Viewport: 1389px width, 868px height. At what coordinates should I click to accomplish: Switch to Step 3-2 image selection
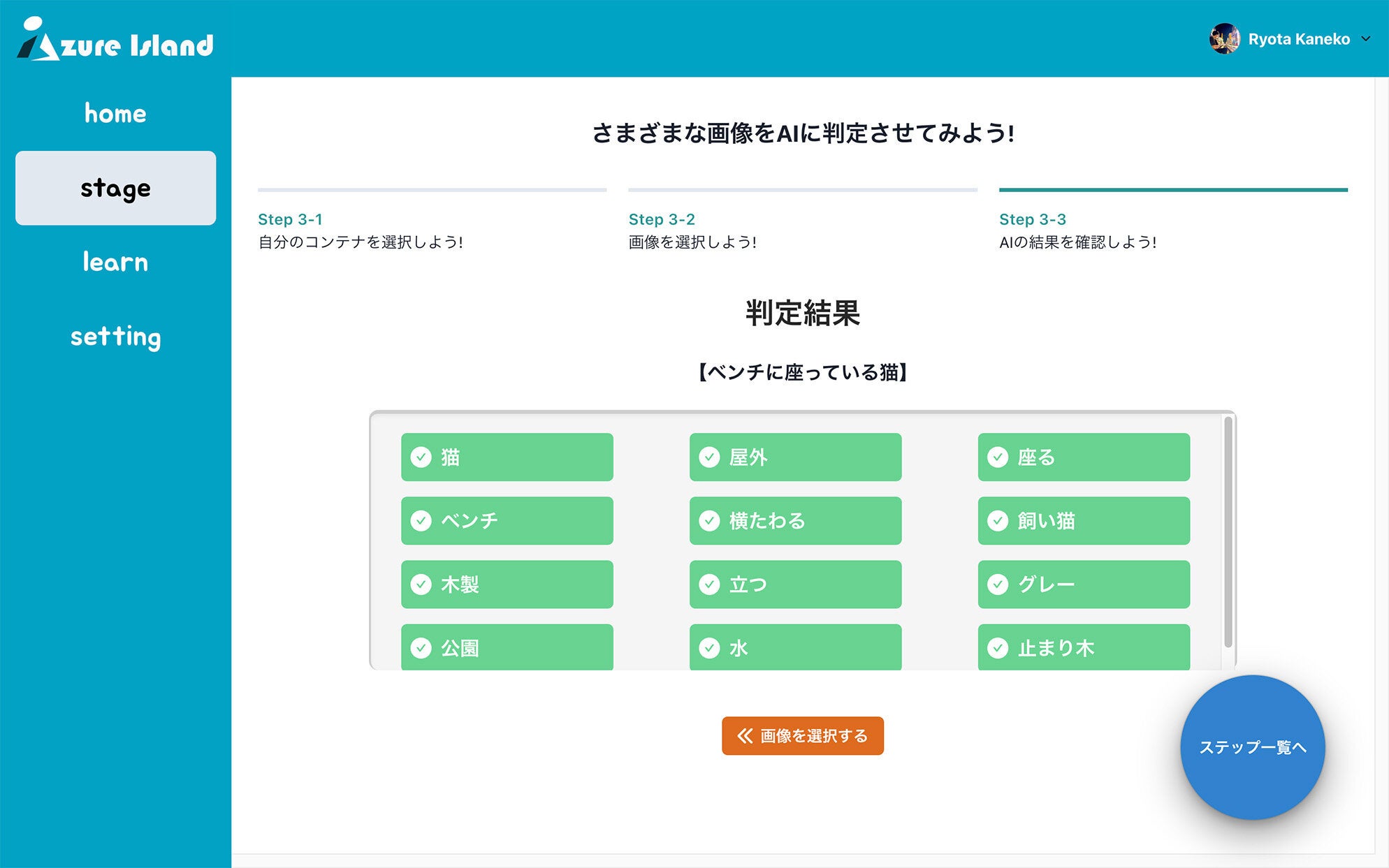(661, 219)
